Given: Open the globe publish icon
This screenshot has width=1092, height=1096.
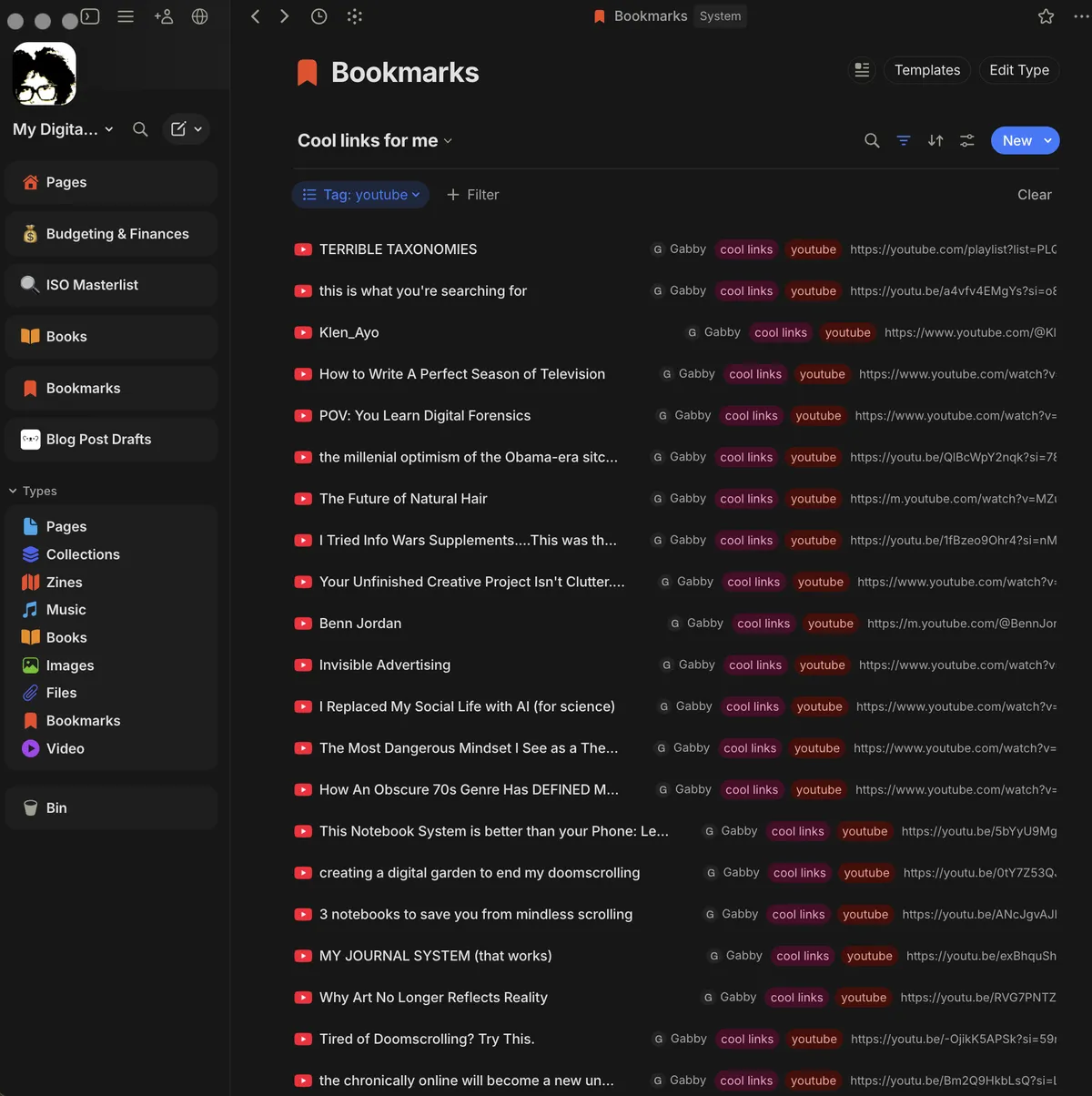Looking at the screenshot, I should coord(200,16).
